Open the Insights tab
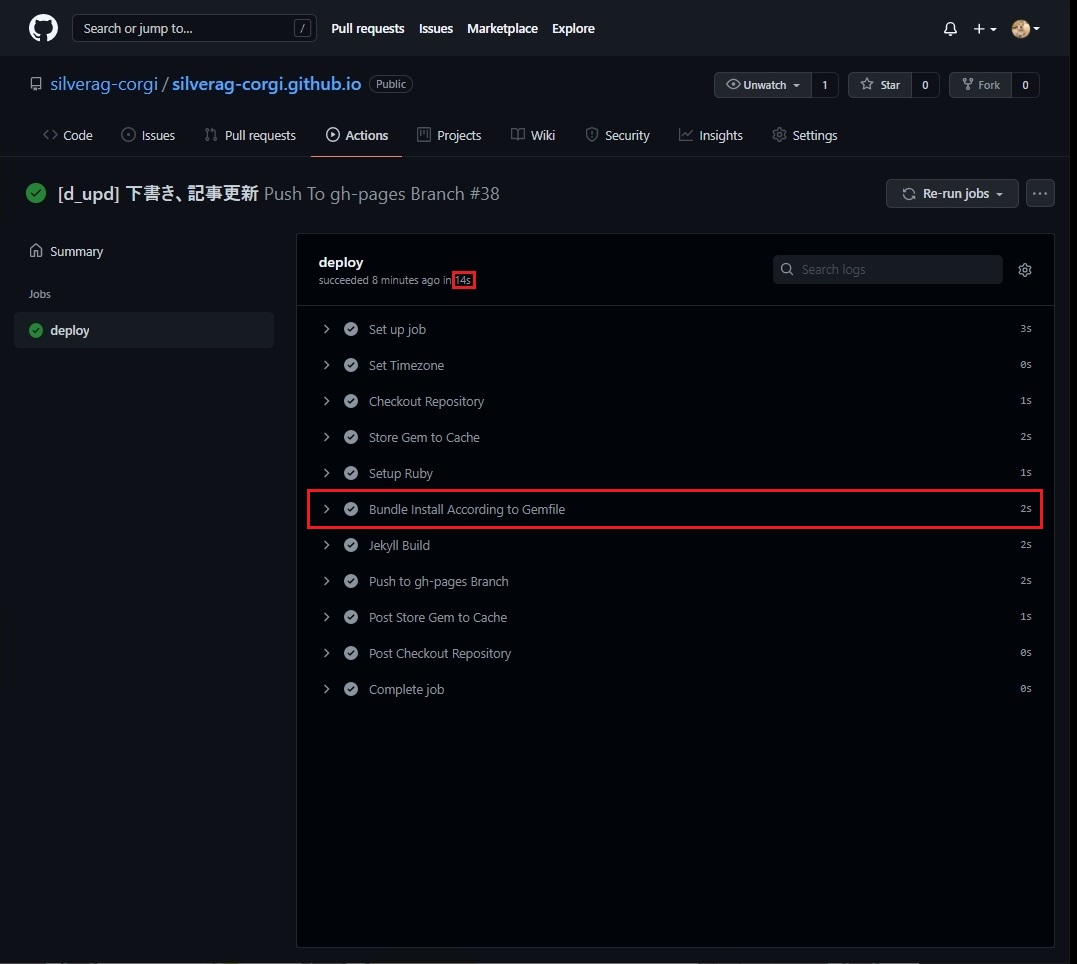This screenshot has height=964, width=1077. tap(711, 135)
